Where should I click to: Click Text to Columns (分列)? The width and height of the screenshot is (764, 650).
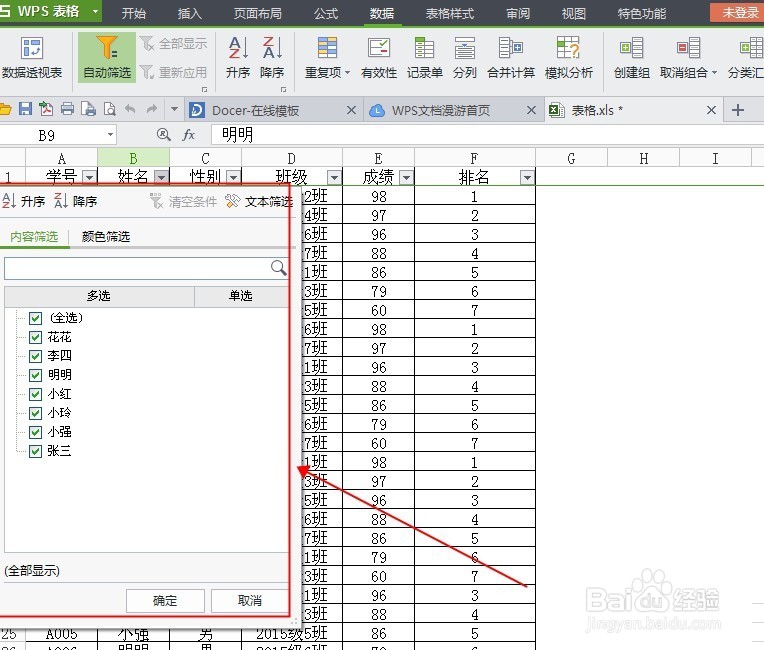(x=464, y=57)
